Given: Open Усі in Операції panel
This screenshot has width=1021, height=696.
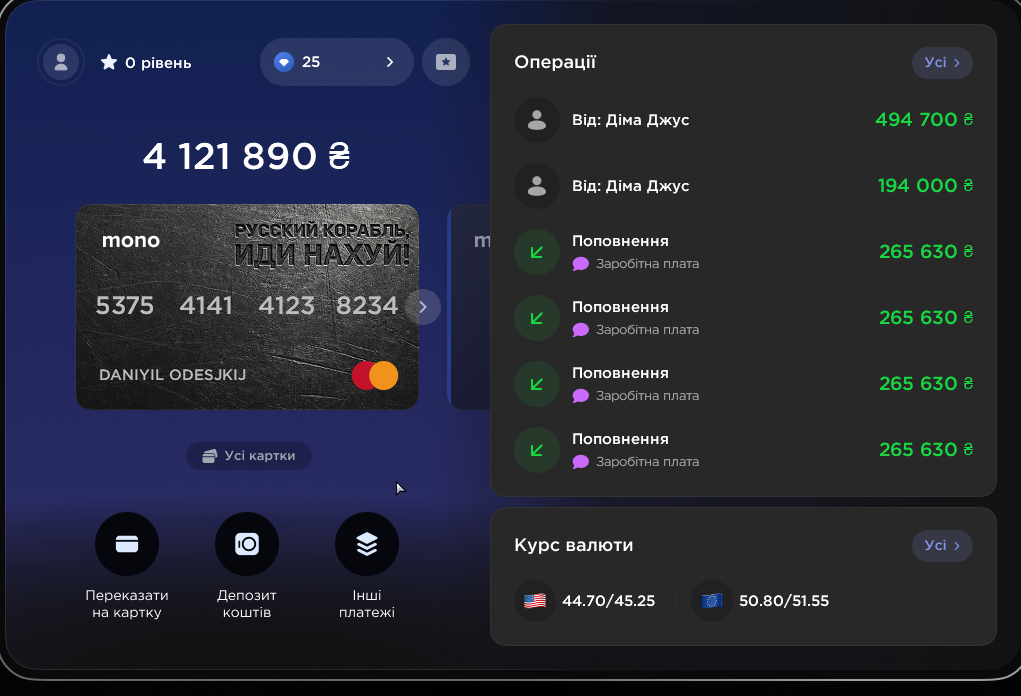Looking at the screenshot, I should pos(942,63).
